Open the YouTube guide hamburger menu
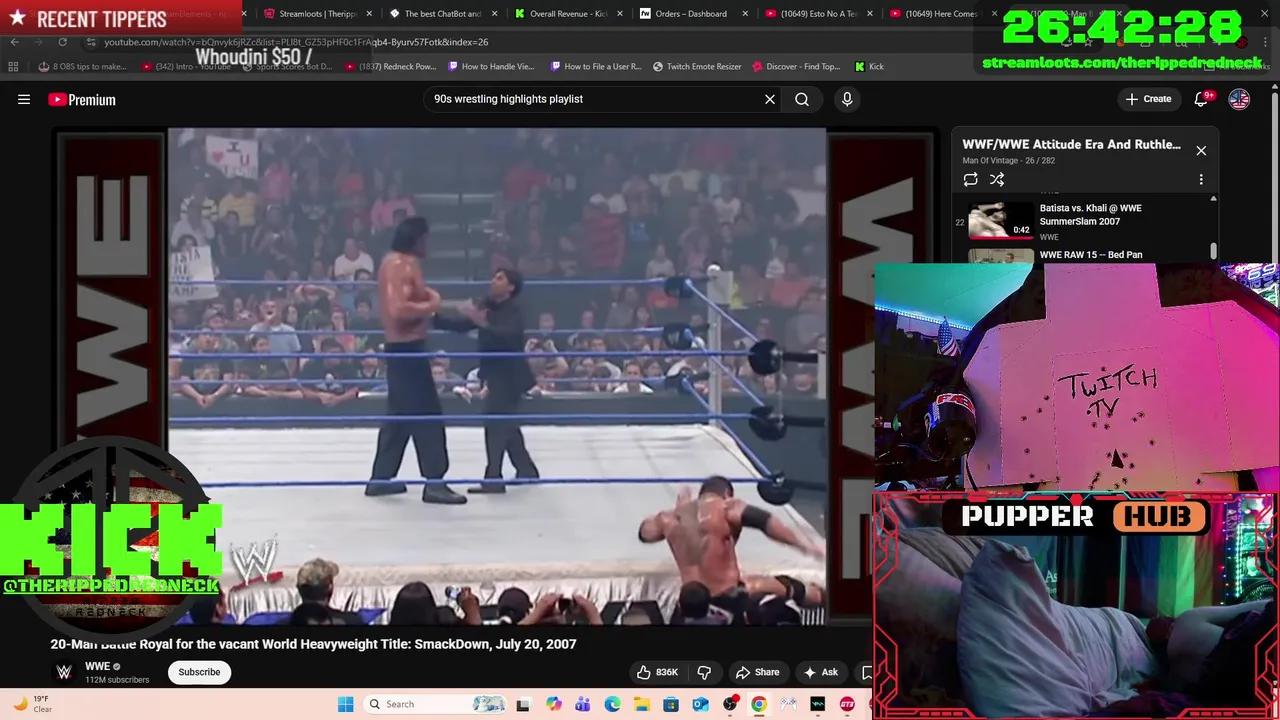Viewport: 1280px width, 720px height. click(24, 99)
